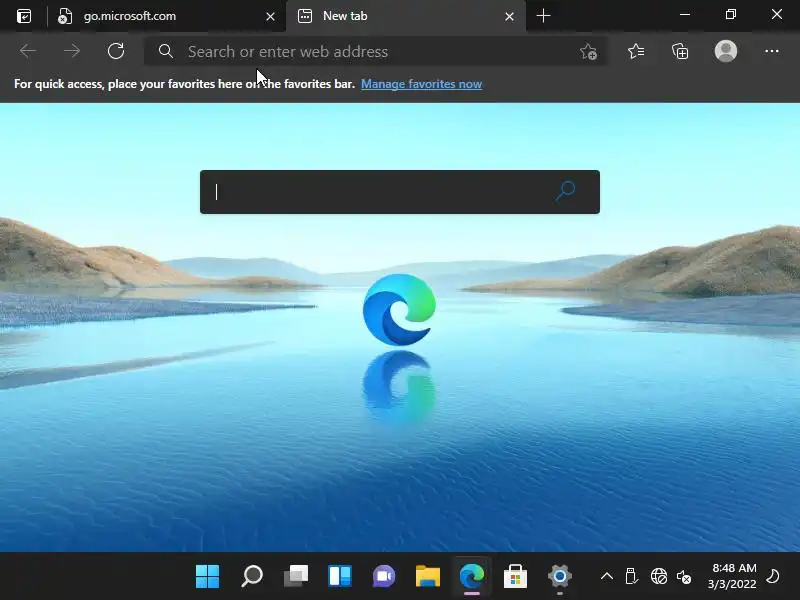Open clock showing 8:48 AM
800x600 pixels.
732,576
